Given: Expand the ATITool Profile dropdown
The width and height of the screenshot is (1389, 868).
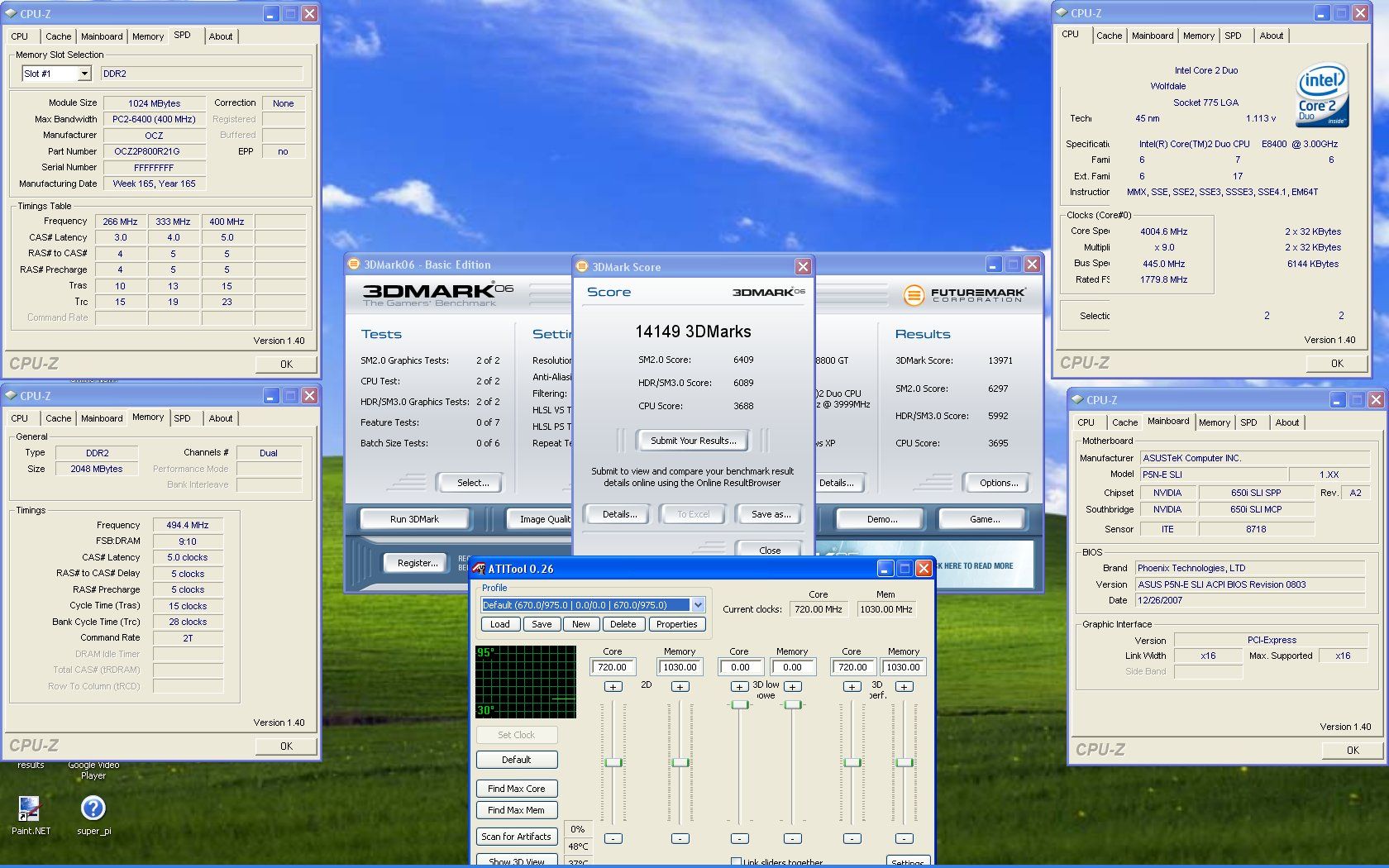Looking at the screenshot, I should [x=698, y=605].
